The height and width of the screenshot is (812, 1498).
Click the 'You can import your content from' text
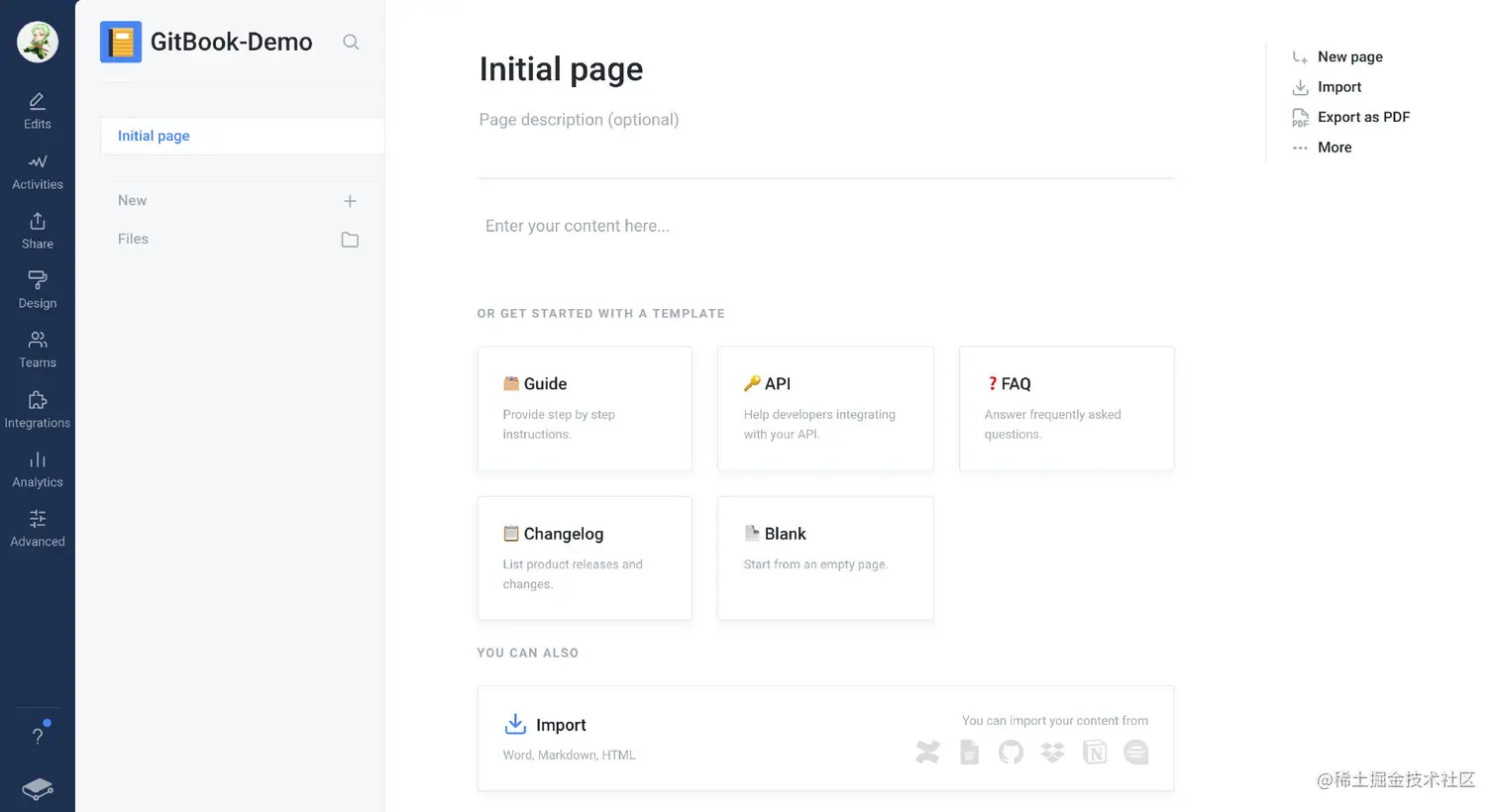click(x=1055, y=721)
